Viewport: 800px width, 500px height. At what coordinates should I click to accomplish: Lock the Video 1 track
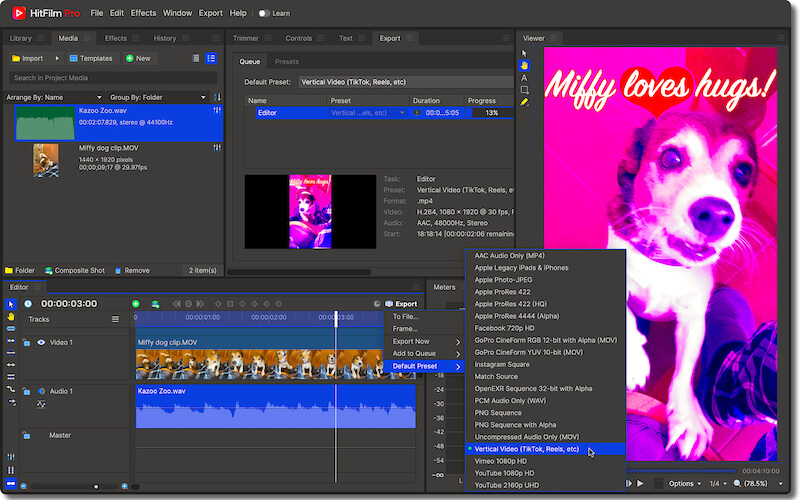point(27,342)
